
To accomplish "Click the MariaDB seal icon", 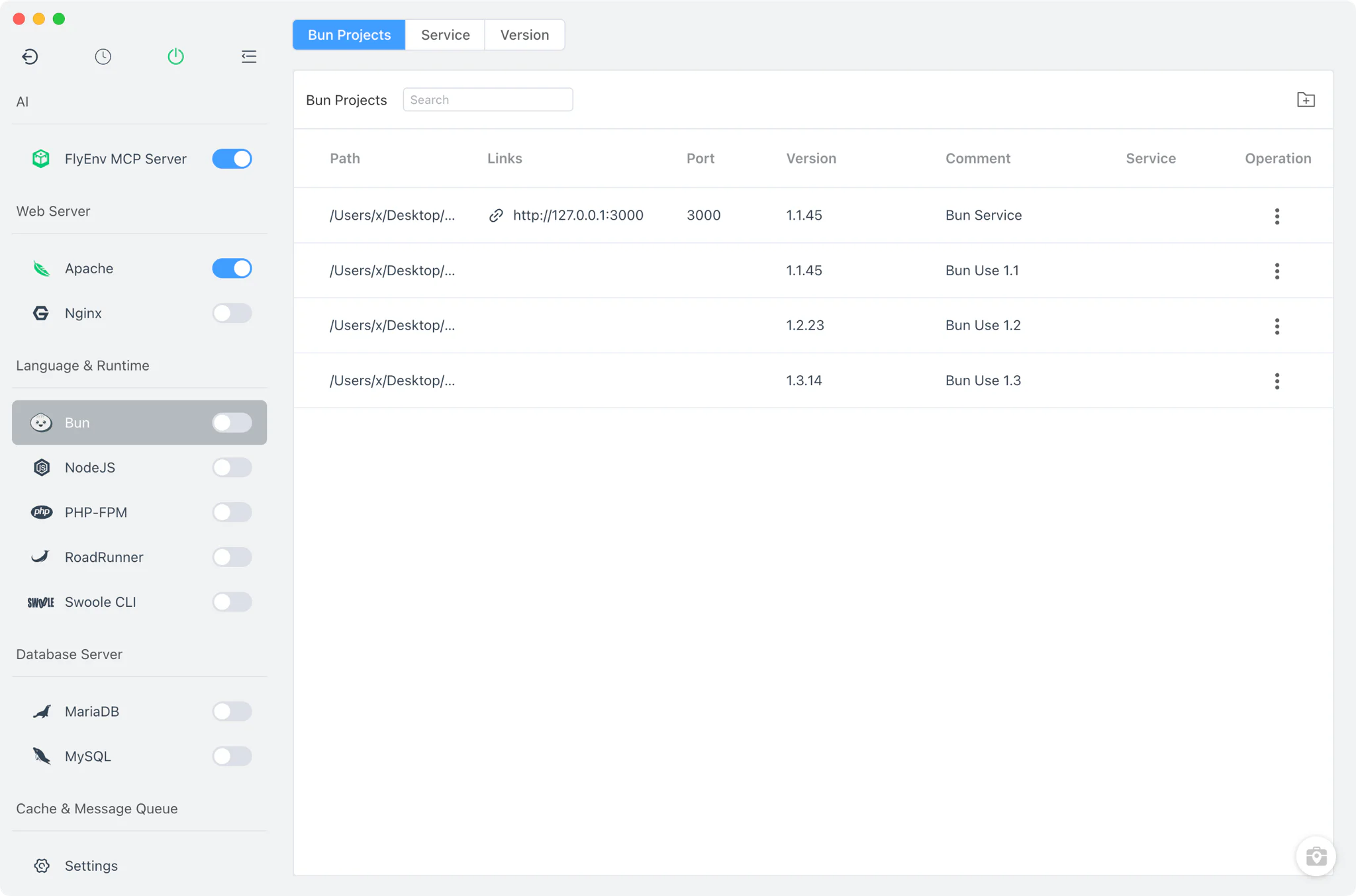I will point(41,711).
